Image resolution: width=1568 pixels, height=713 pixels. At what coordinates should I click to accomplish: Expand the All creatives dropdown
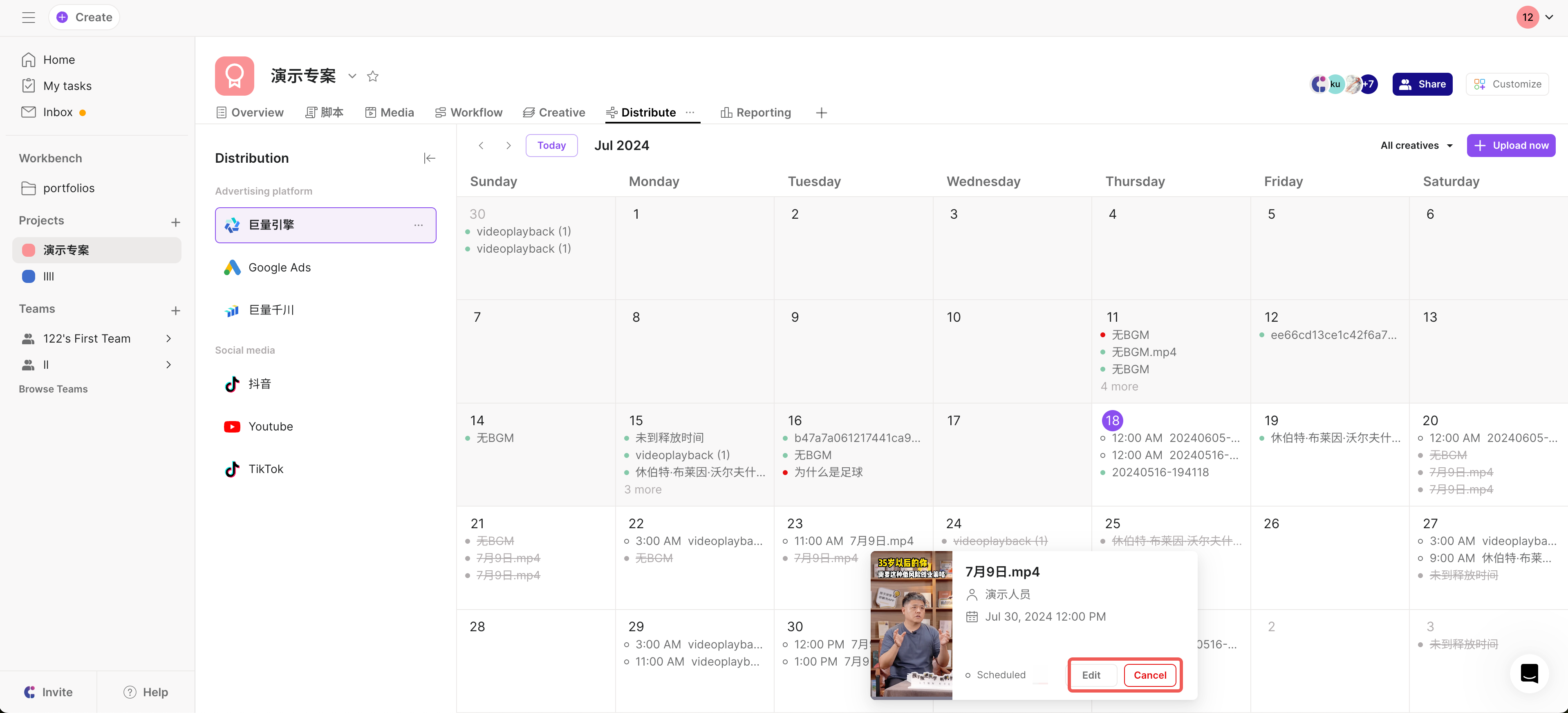[1416, 146]
